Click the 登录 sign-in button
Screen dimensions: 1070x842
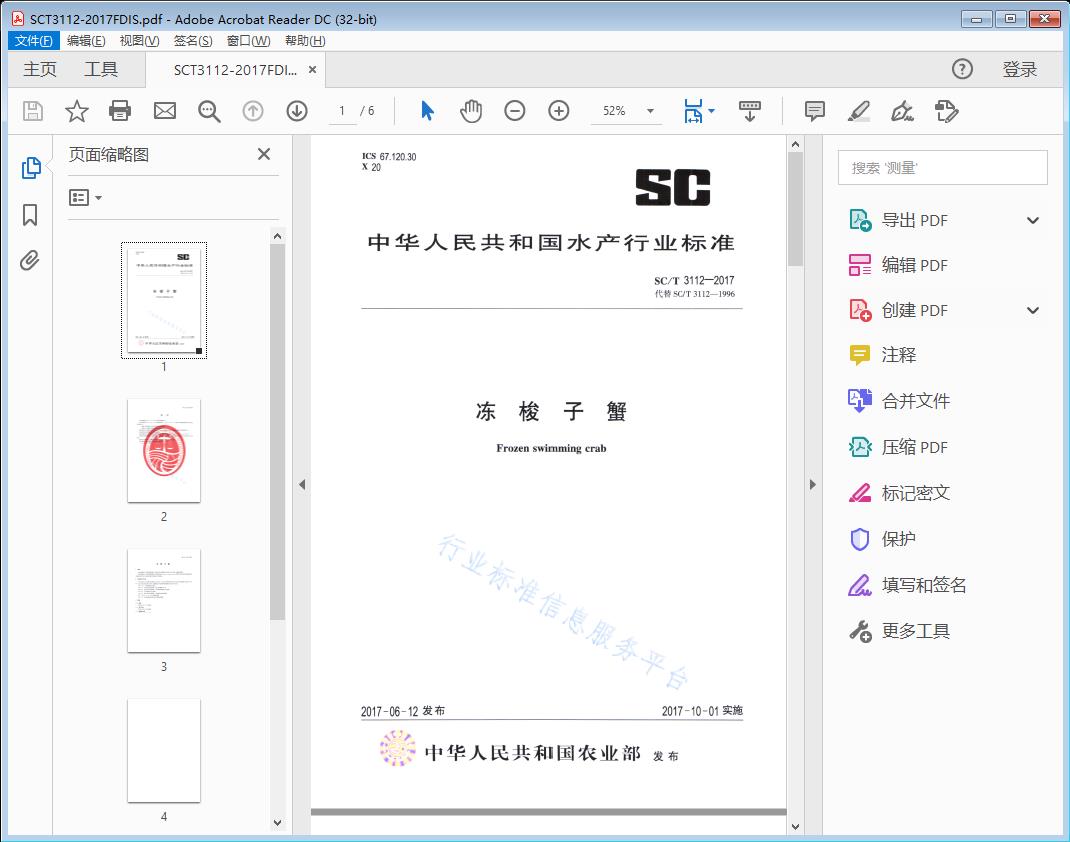pyautogui.click(x=1020, y=69)
